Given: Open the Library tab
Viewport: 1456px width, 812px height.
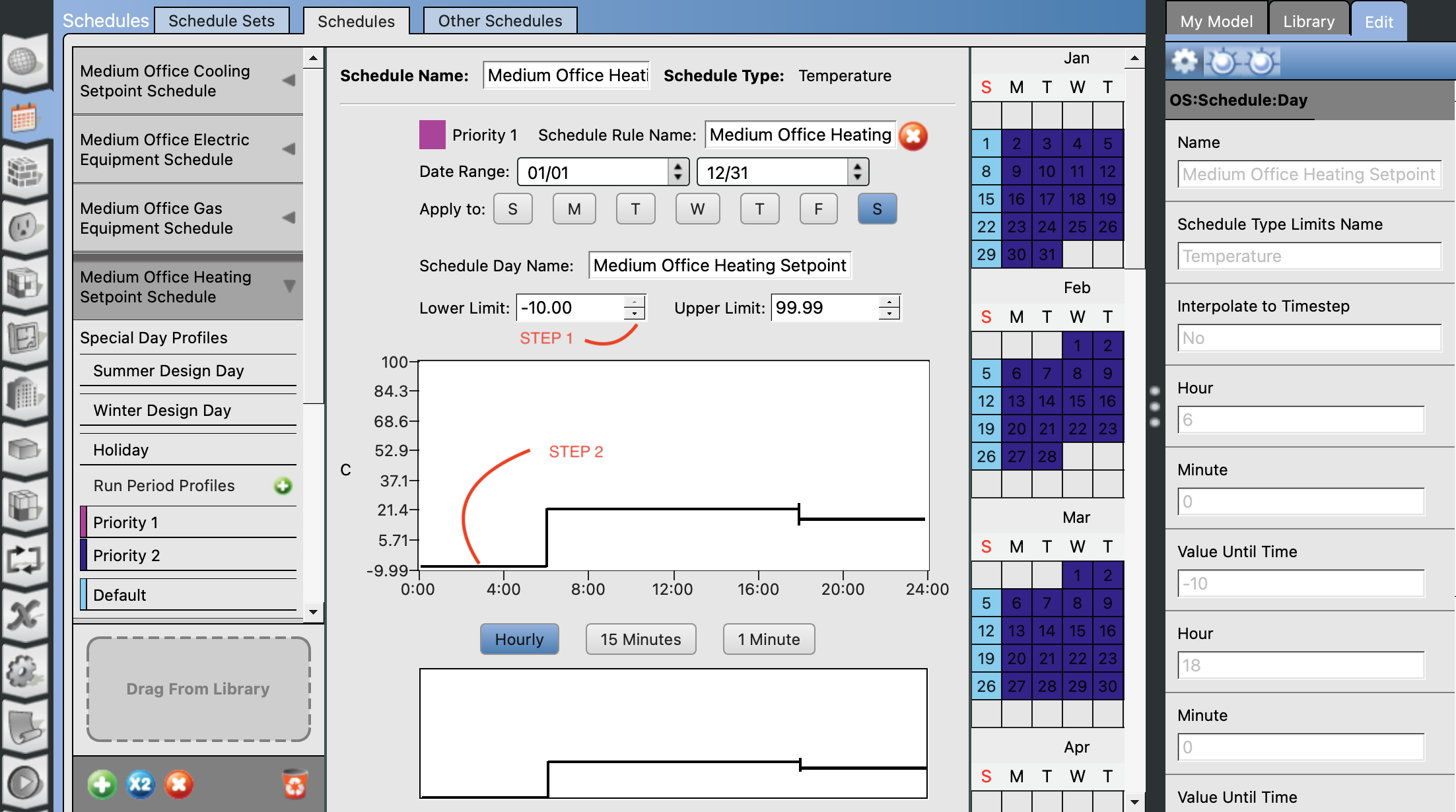Looking at the screenshot, I should point(1308,22).
